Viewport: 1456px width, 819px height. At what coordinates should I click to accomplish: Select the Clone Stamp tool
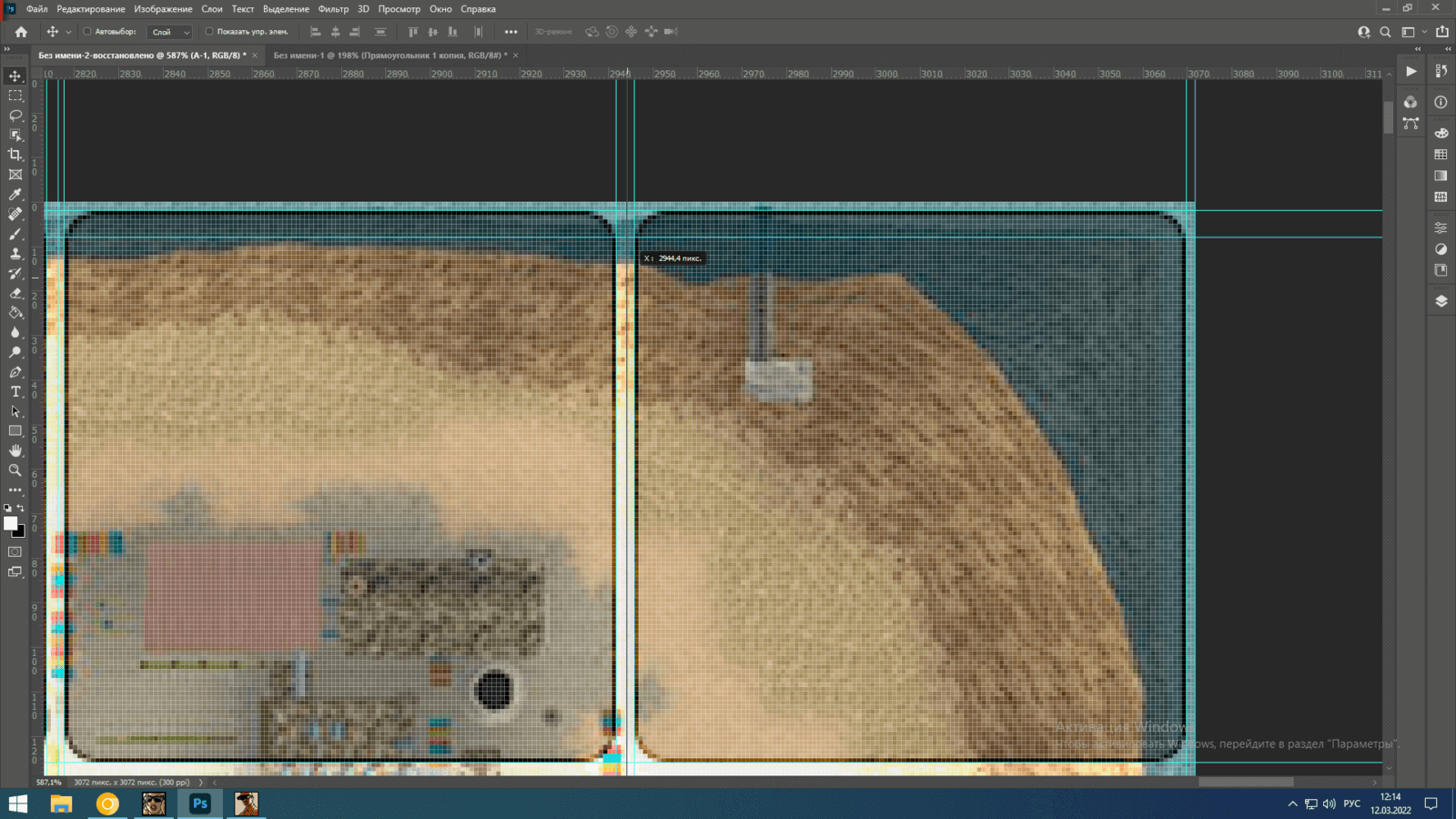(15, 254)
